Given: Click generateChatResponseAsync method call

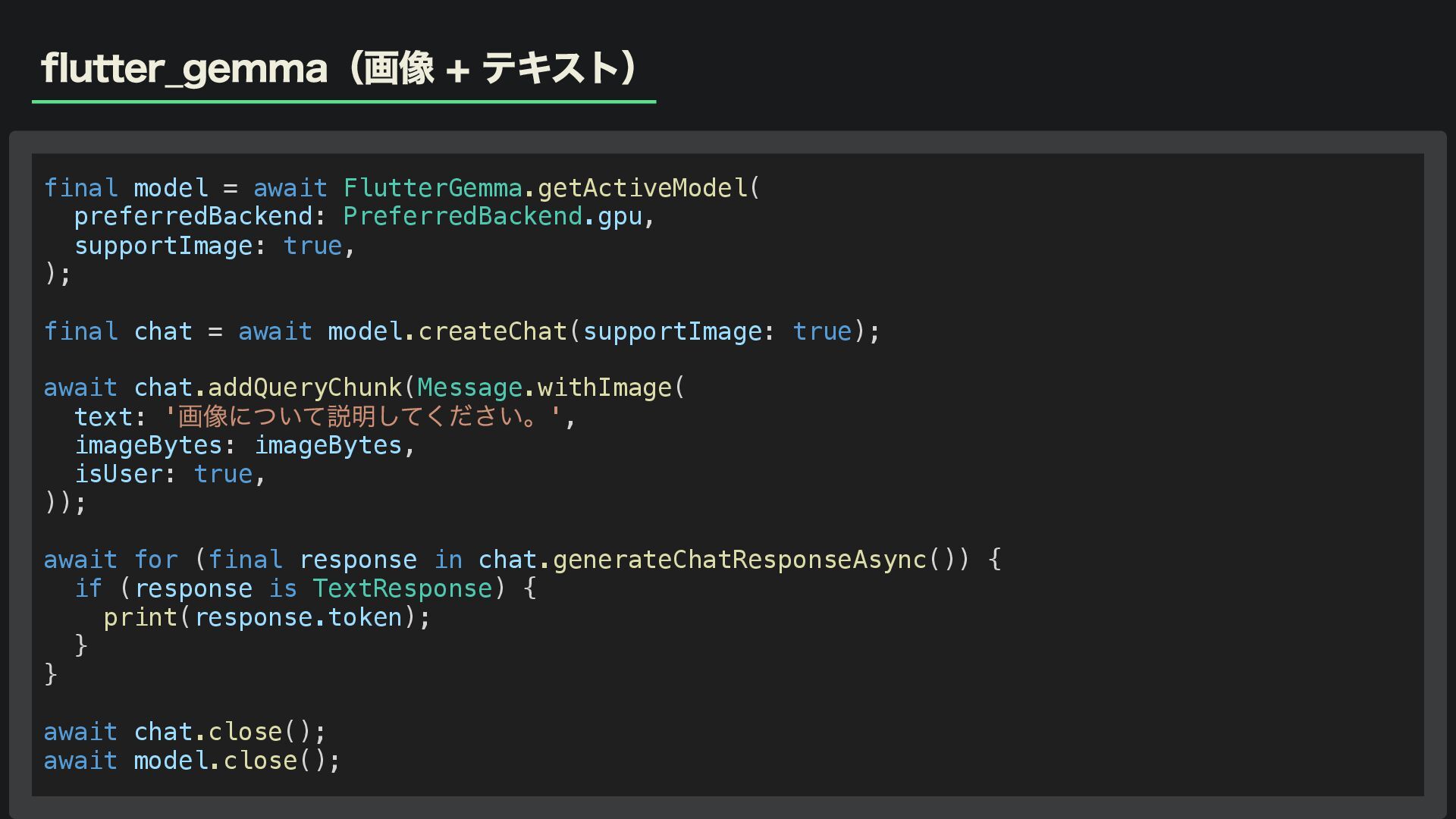Looking at the screenshot, I should click(x=739, y=560).
